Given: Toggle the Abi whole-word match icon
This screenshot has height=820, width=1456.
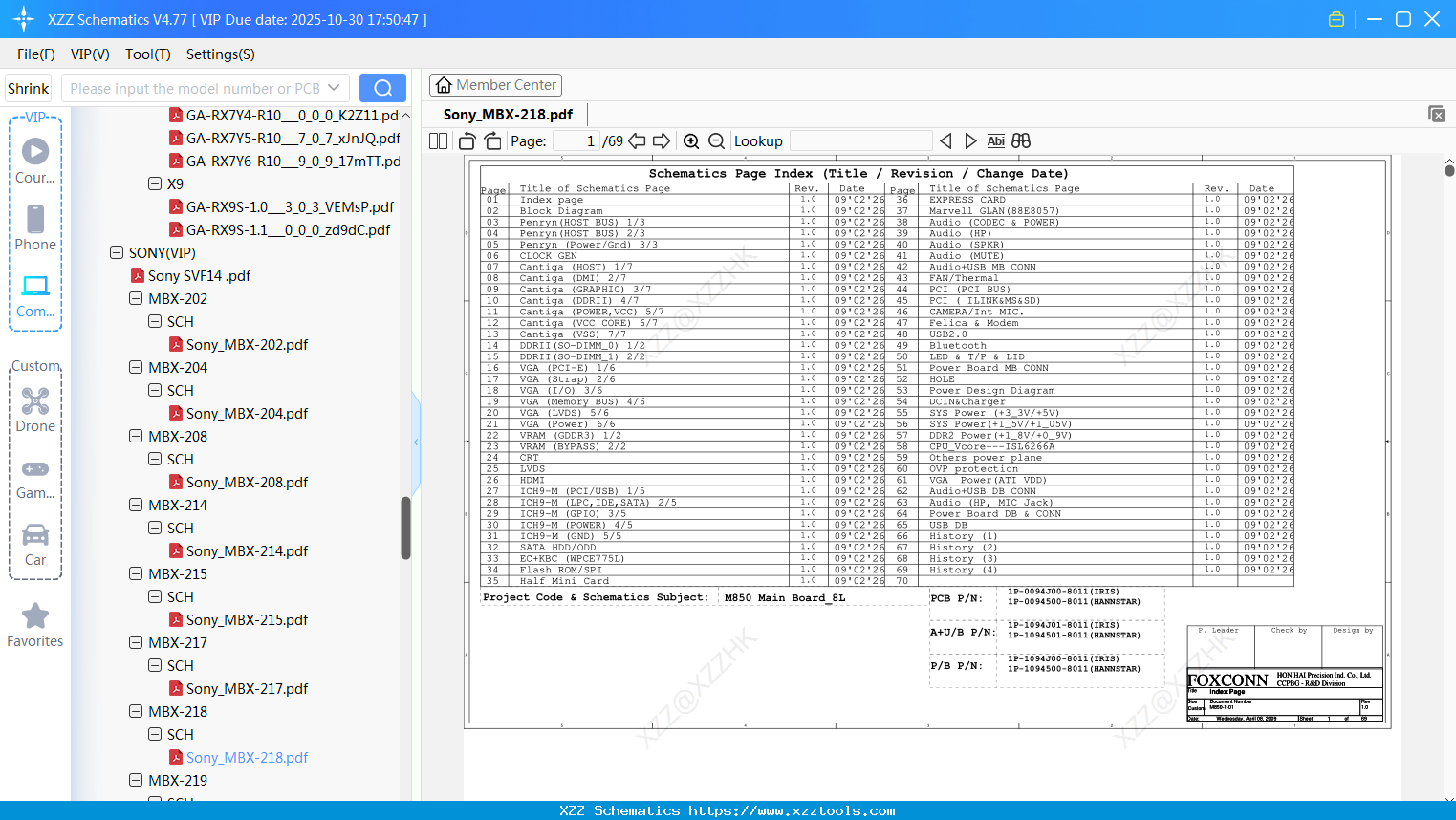Looking at the screenshot, I should click(996, 141).
